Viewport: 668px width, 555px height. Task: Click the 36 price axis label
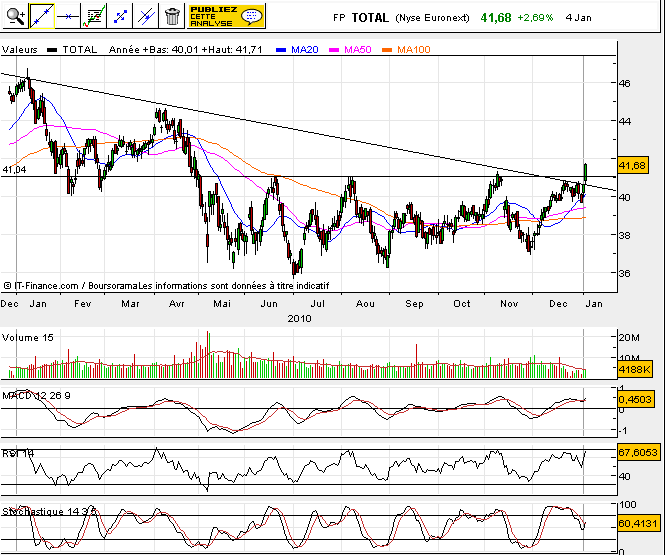[624, 273]
